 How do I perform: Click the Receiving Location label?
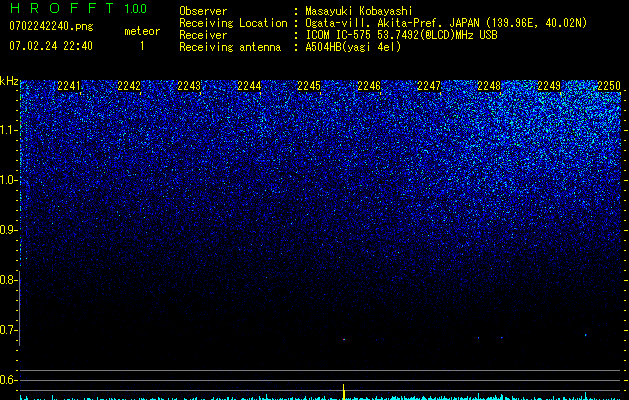(233, 23)
